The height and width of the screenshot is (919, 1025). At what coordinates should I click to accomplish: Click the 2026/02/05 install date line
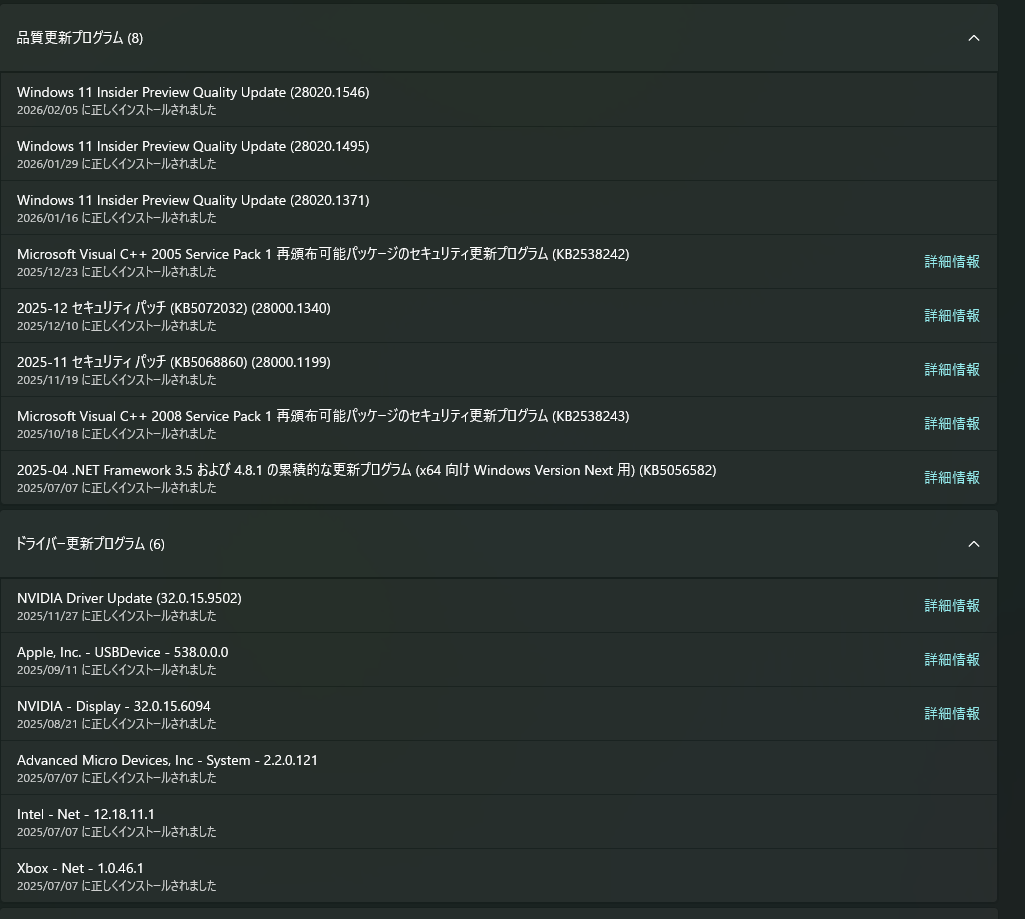point(116,110)
